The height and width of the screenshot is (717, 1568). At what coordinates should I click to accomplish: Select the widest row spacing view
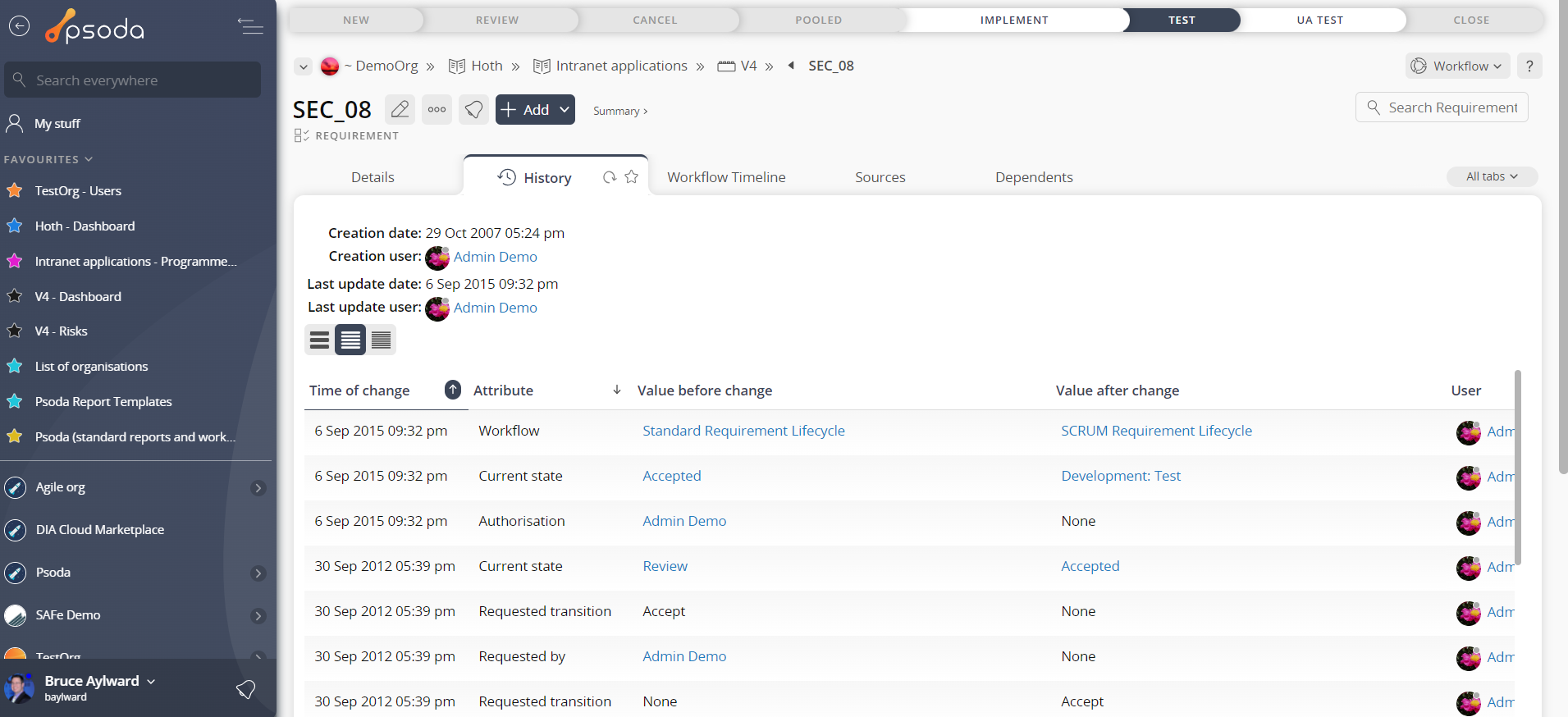point(319,340)
